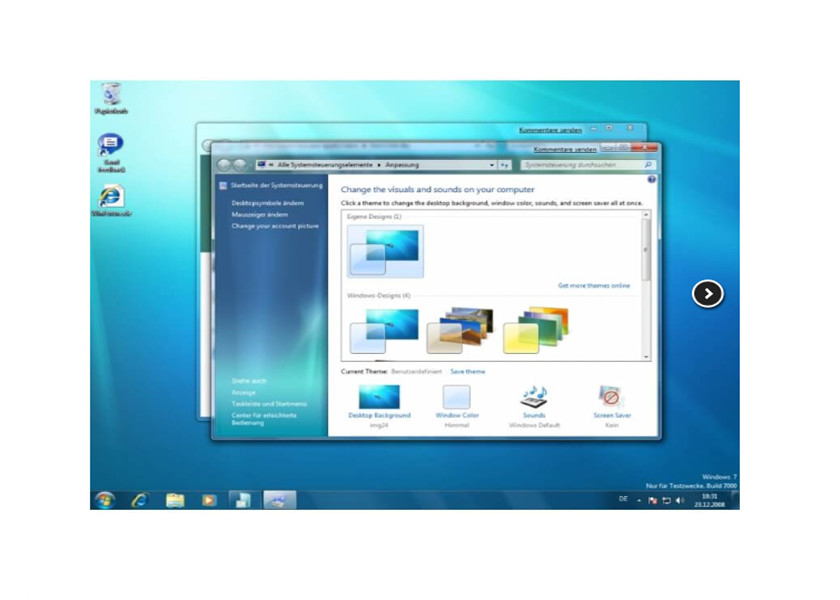Open Windows Media Player from taskbar

(x=208, y=499)
